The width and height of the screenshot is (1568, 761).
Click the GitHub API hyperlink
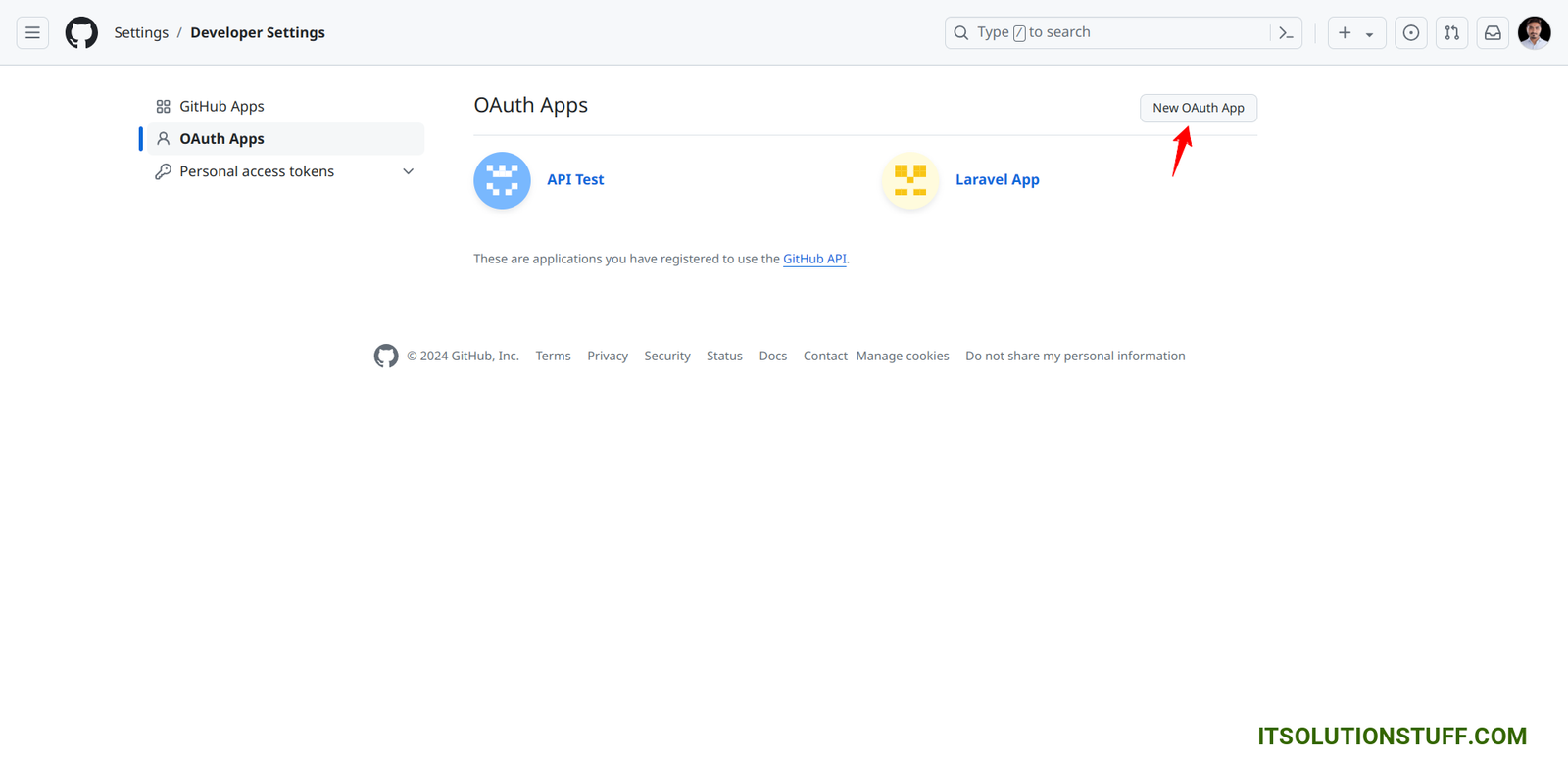pyautogui.click(x=814, y=259)
